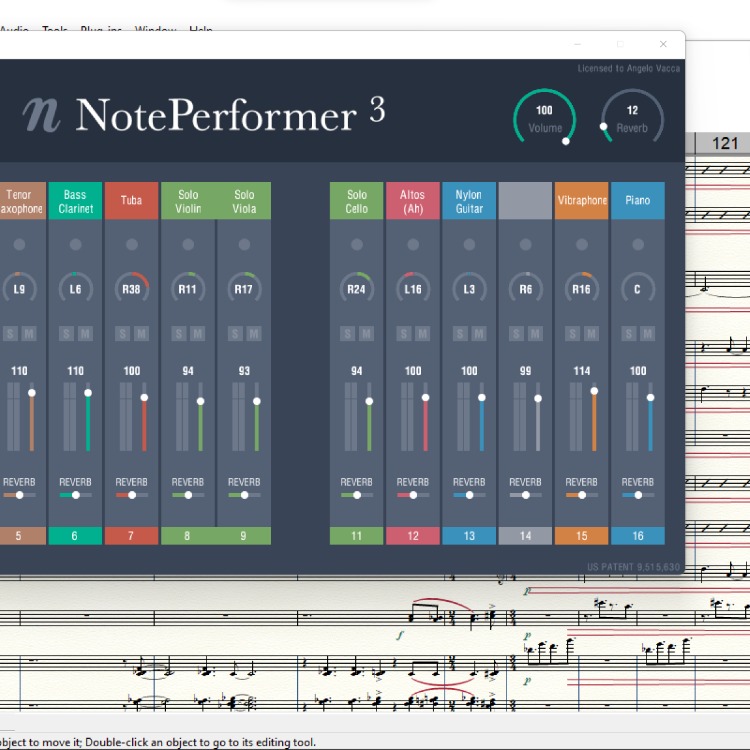
Task: Click channel number 13 footer label
Action: tap(469, 536)
